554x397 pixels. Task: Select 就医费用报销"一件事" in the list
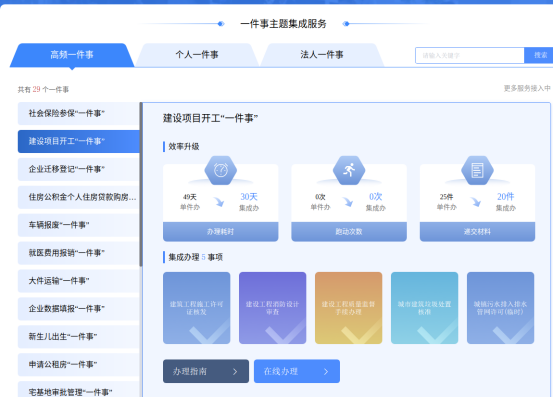[78, 253]
